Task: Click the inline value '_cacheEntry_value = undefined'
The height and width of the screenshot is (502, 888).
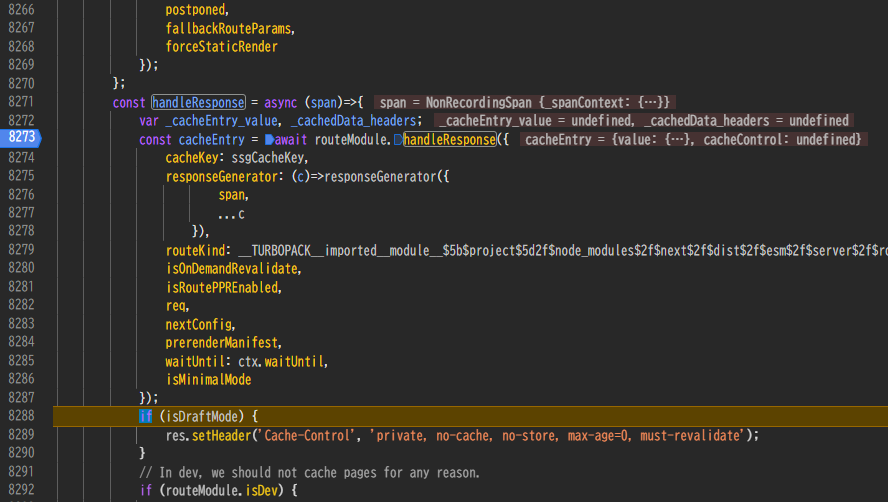Action: [x=535, y=121]
